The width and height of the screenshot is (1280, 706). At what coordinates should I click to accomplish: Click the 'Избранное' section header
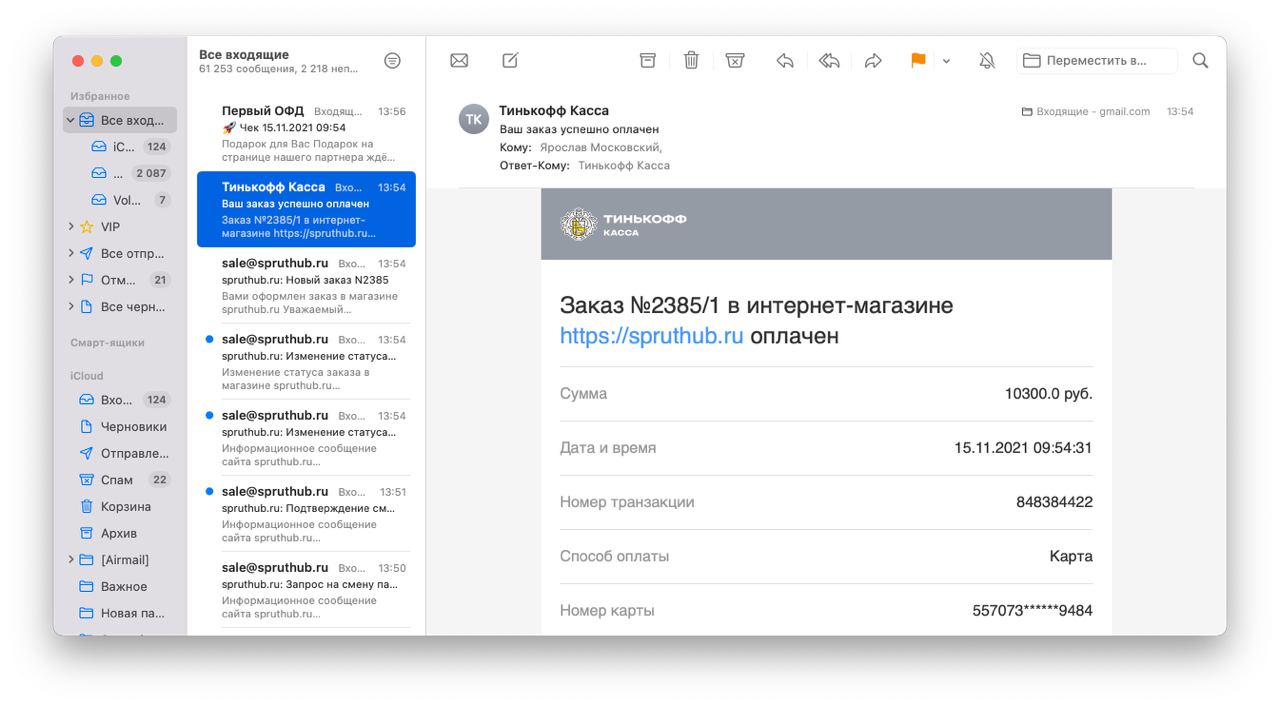[x=100, y=96]
